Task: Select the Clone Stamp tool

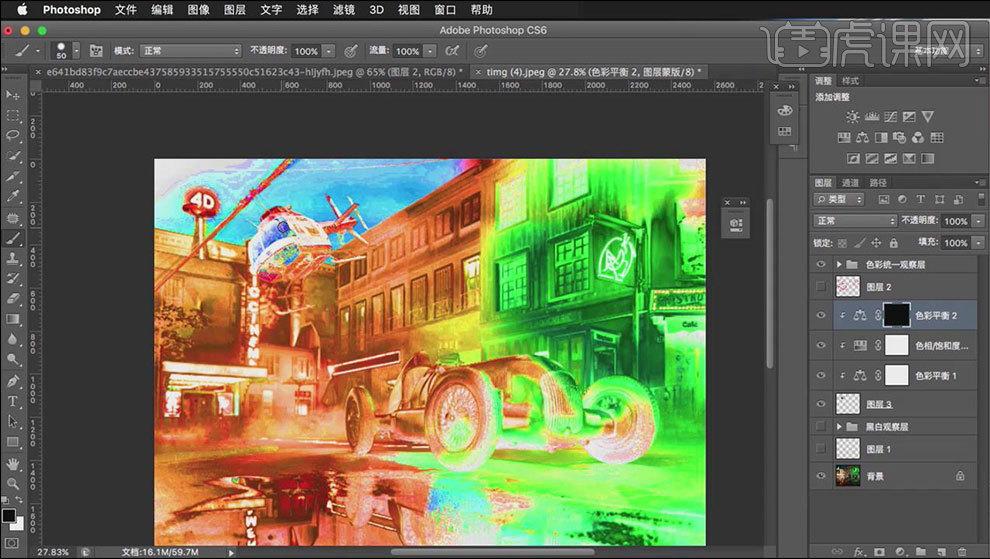Action: point(12,258)
